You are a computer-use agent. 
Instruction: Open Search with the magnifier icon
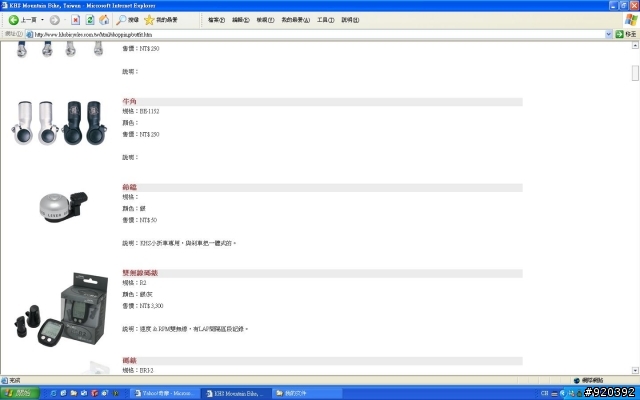tap(127, 20)
